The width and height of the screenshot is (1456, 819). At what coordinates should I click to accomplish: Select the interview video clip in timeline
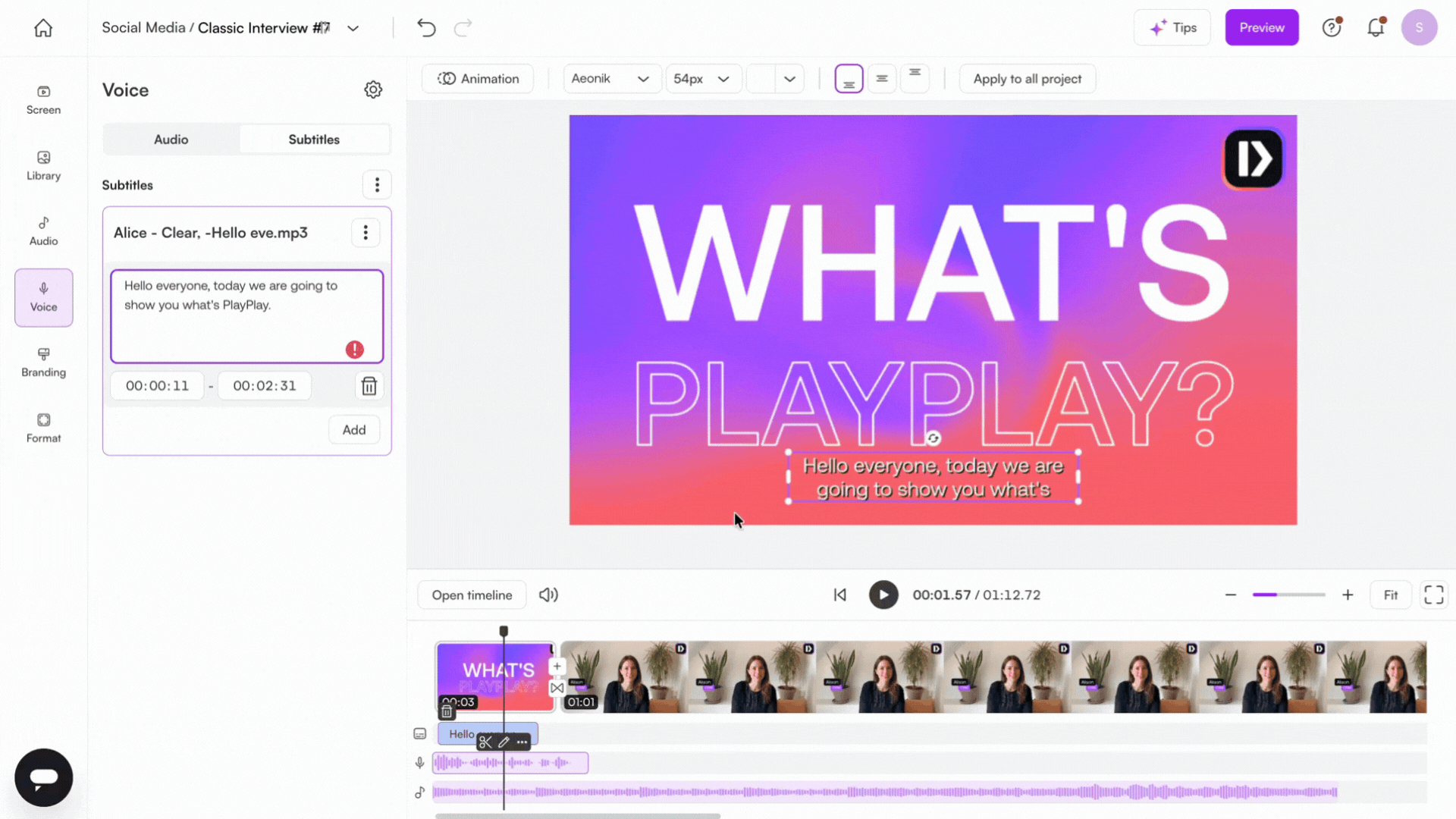click(993, 677)
